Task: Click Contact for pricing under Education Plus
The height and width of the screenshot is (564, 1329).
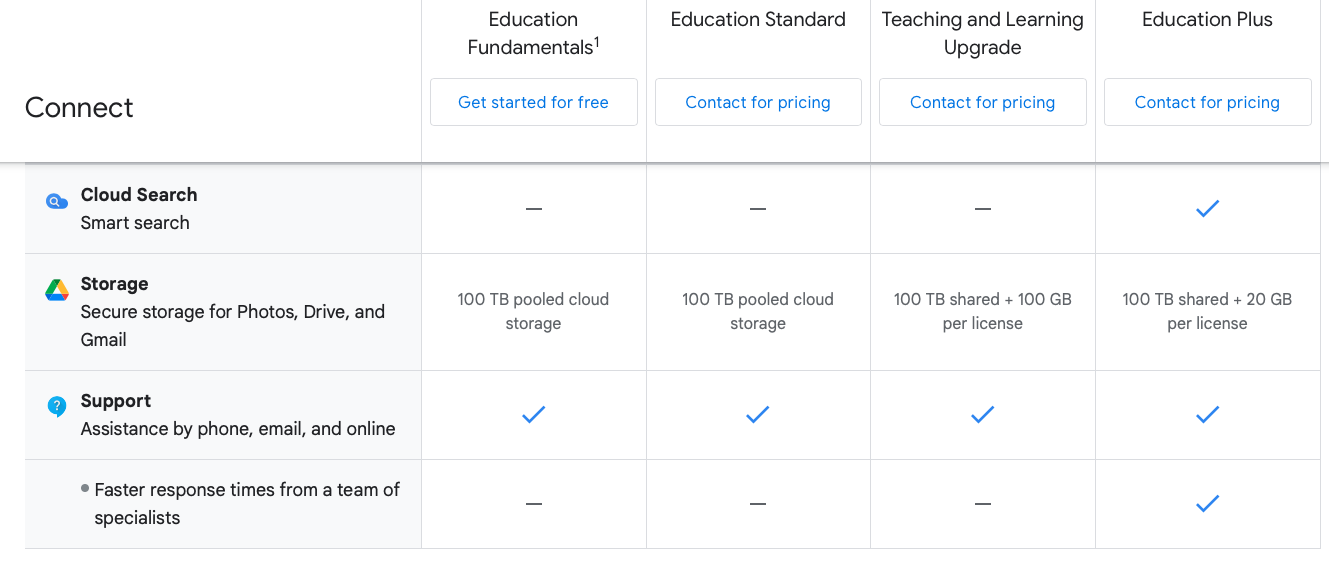Action: tap(1207, 102)
